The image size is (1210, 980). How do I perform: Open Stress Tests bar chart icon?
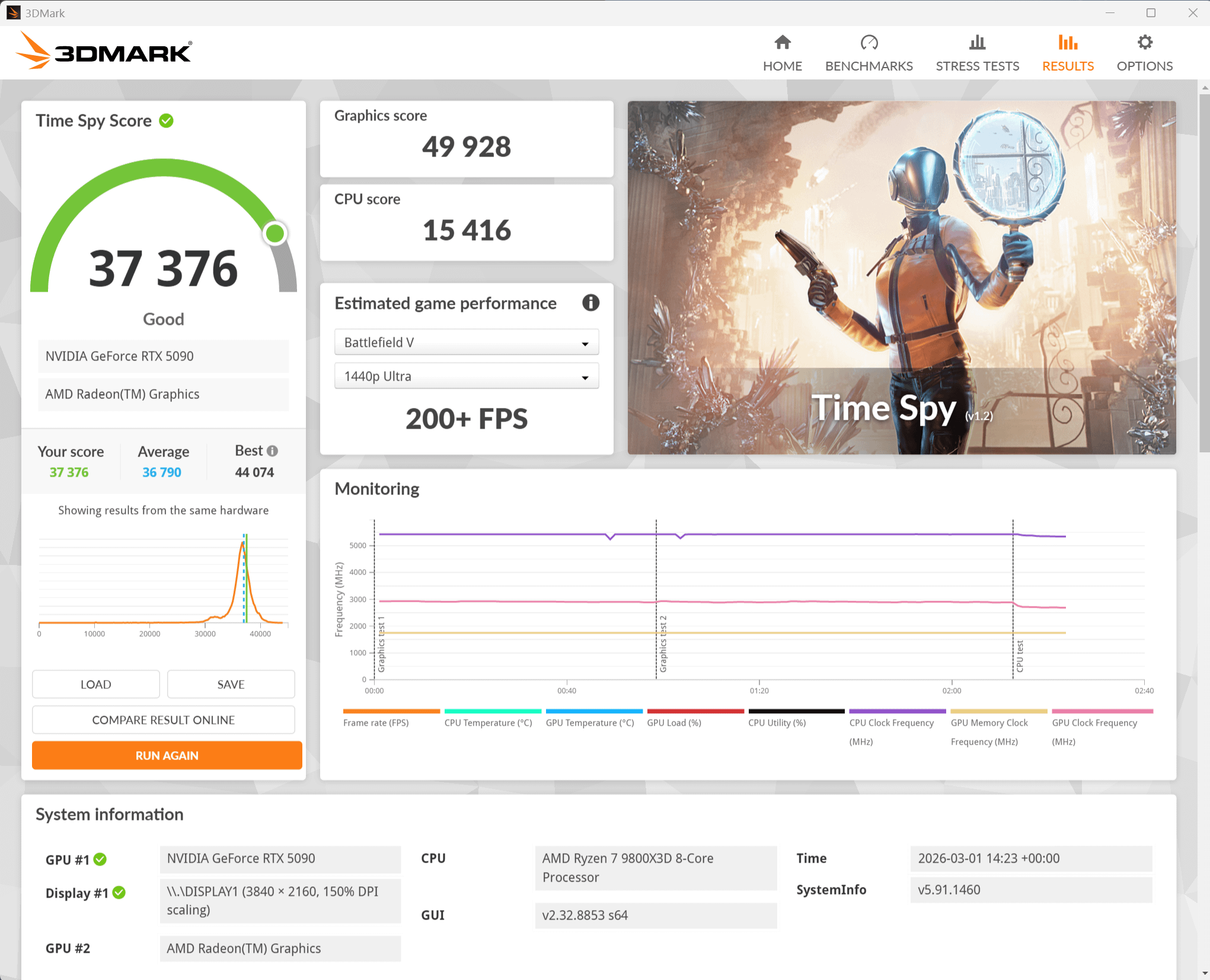(x=977, y=43)
